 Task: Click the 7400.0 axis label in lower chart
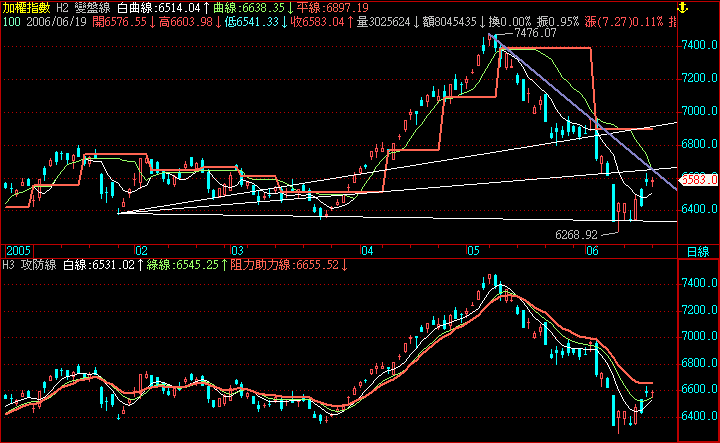tap(700, 283)
